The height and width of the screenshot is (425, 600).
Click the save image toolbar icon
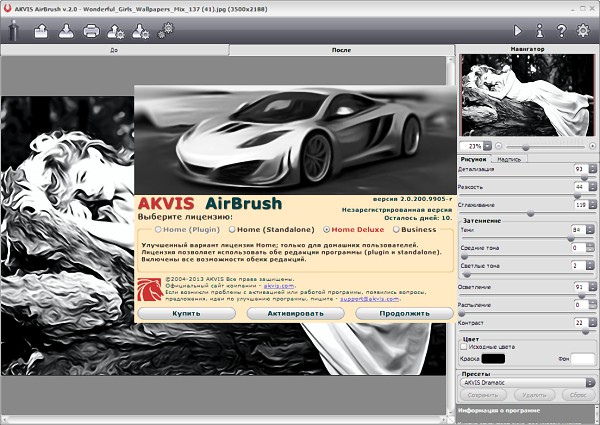(x=66, y=32)
